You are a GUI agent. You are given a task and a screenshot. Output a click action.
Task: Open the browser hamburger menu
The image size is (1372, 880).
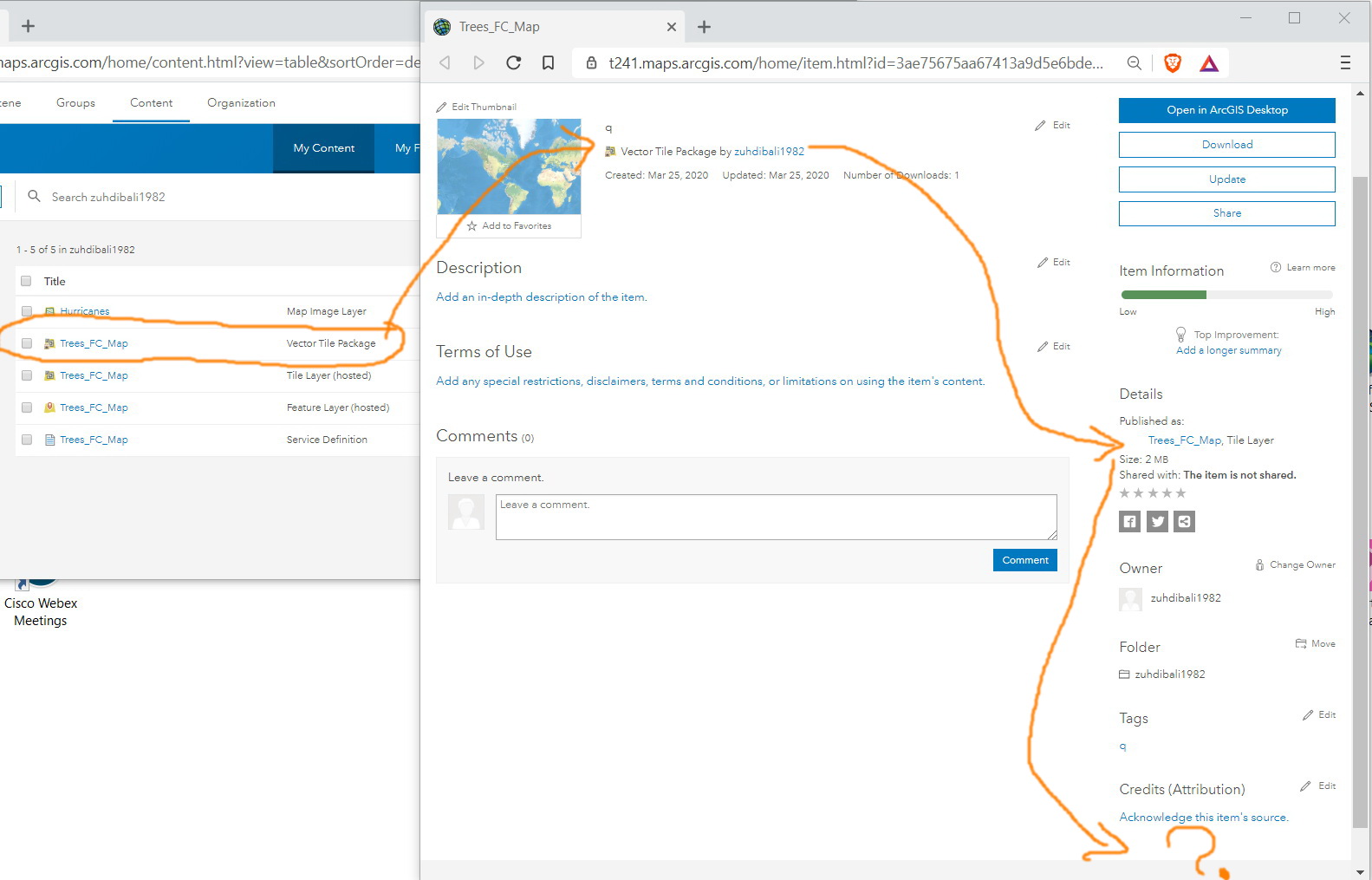click(1345, 62)
